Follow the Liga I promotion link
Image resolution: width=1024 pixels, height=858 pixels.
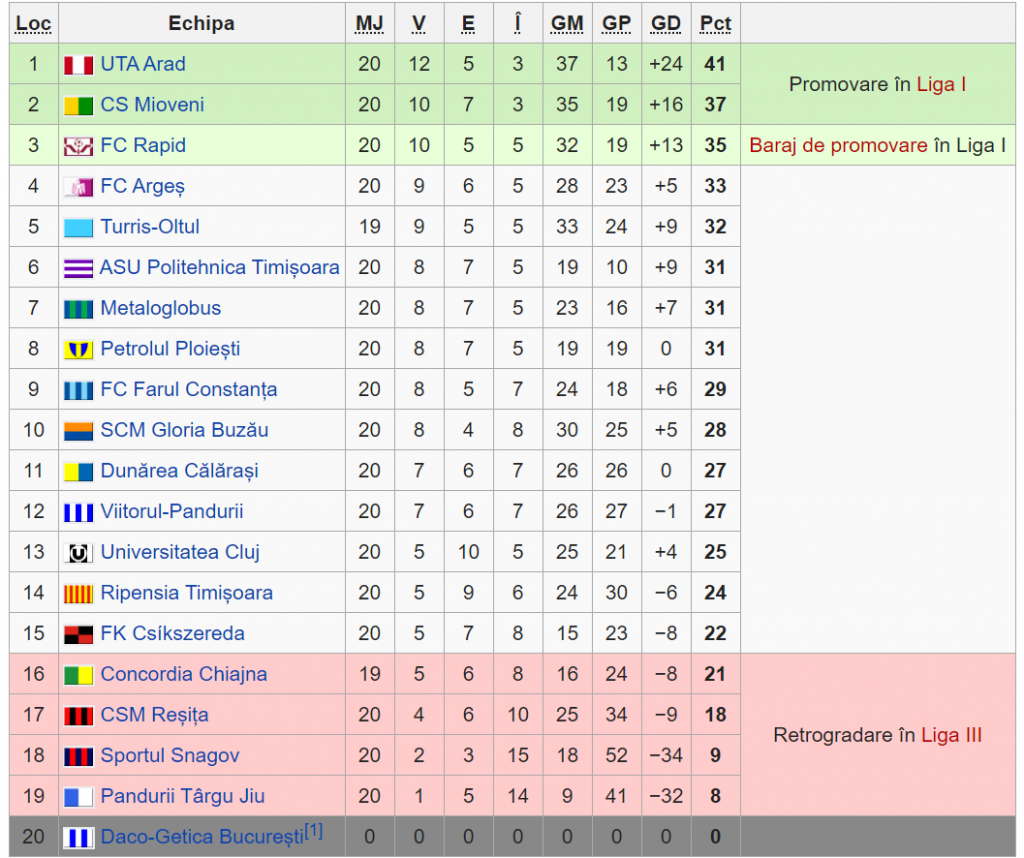[x=941, y=84]
